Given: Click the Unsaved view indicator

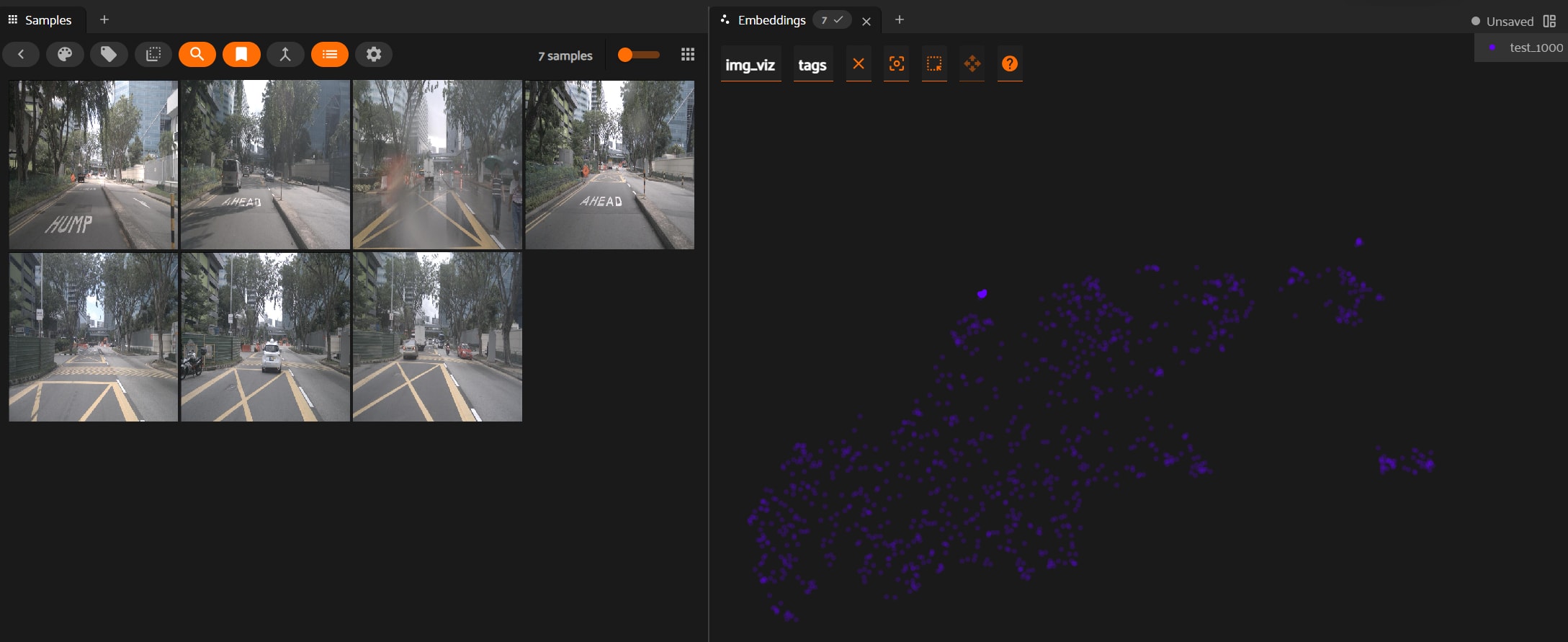Looking at the screenshot, I should [x=1502, y=22].
